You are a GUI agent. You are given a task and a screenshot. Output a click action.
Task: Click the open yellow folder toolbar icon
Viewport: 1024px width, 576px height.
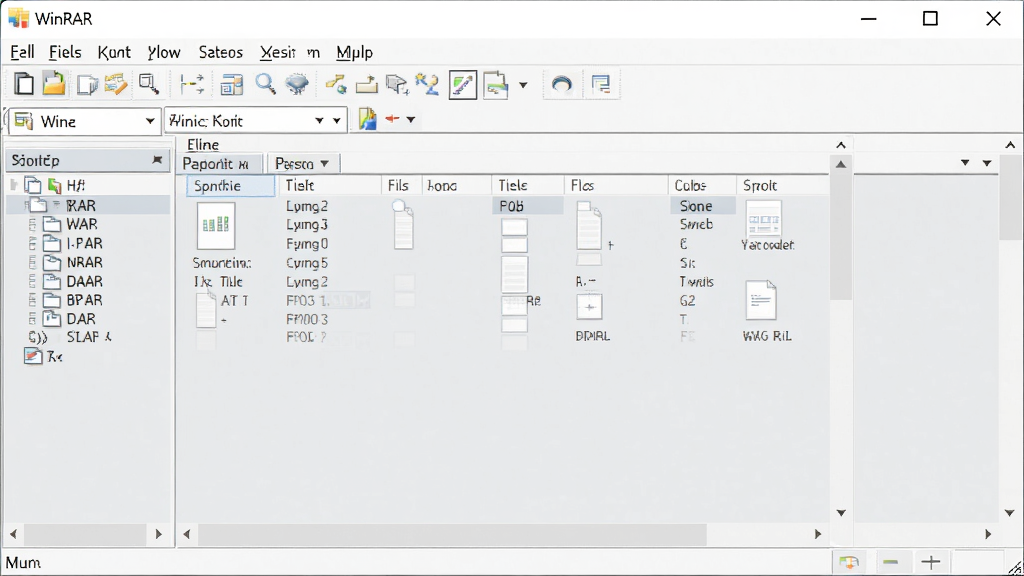[54, 84]
